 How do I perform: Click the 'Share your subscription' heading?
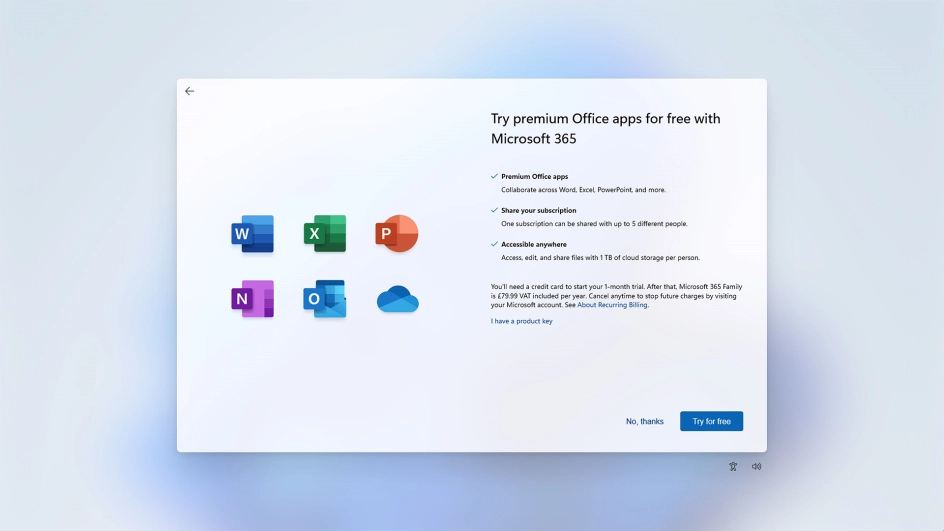coord(539,210)
